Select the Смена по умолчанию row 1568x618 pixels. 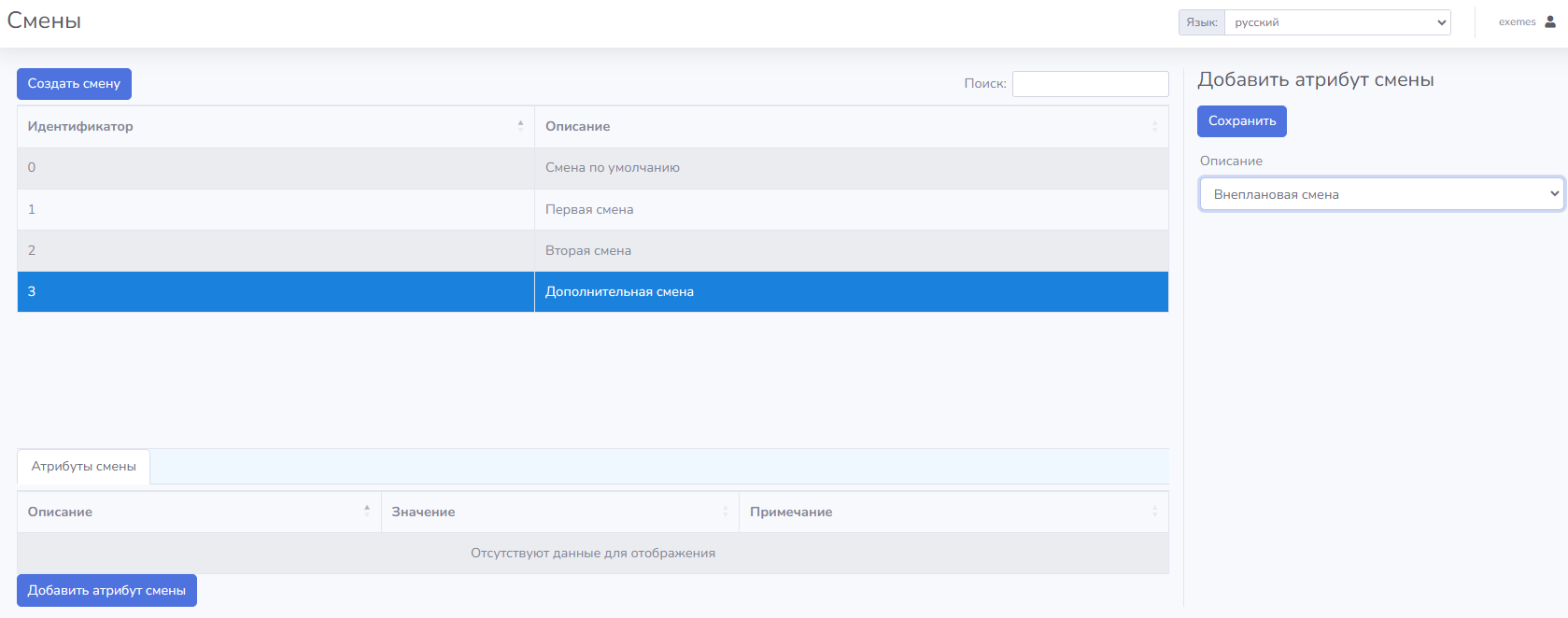pyautogui.click(x=612, y=168)
